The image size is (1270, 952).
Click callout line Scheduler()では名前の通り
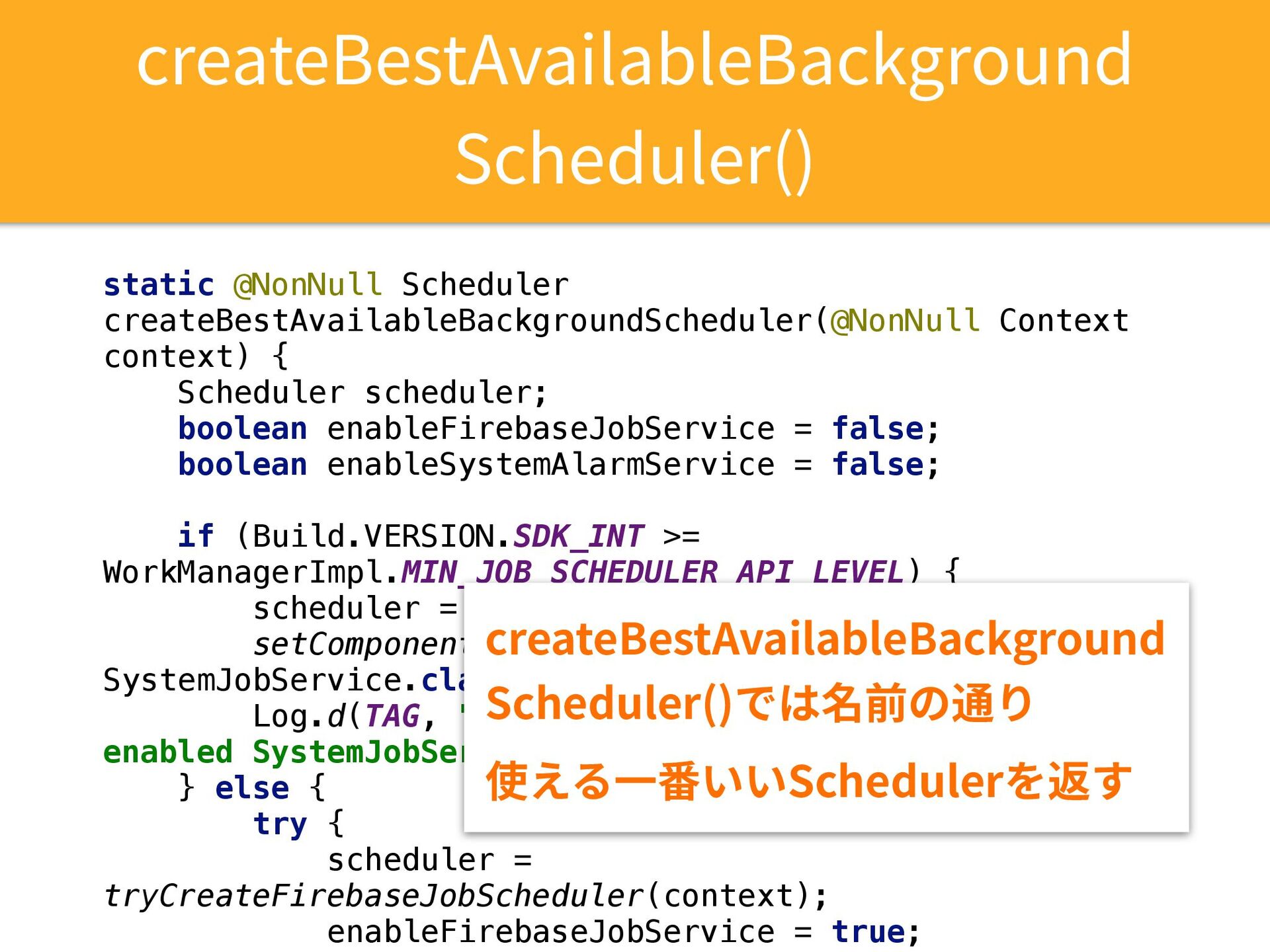pos(759,703)
